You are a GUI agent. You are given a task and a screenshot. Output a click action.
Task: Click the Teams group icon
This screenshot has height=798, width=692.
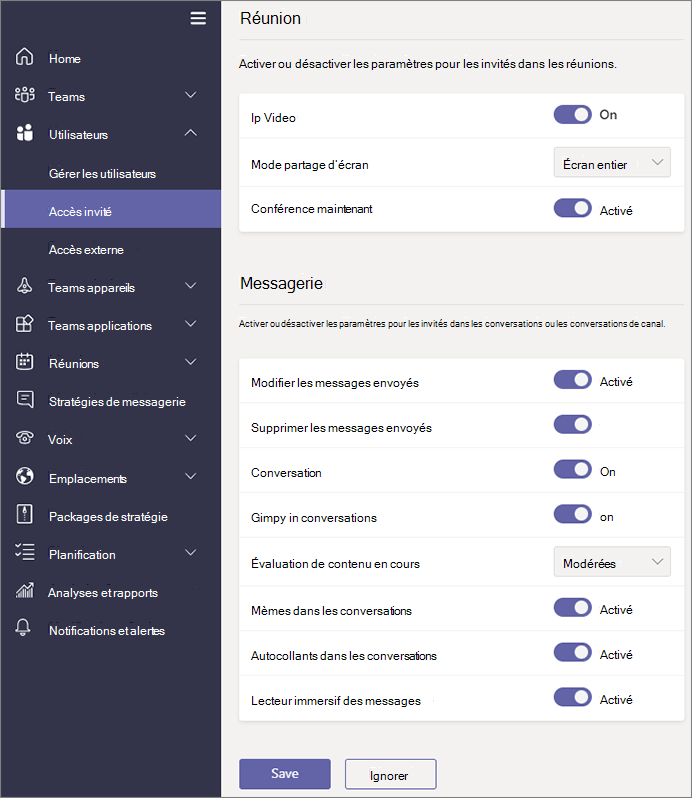pos(25,96)
